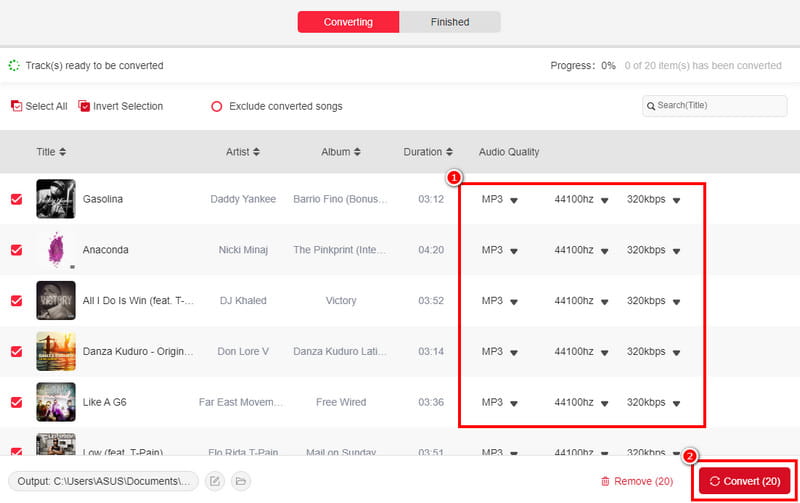Expand MP3 format dropdown for Gasolina

pyautogui.click(x=514, y=200)
